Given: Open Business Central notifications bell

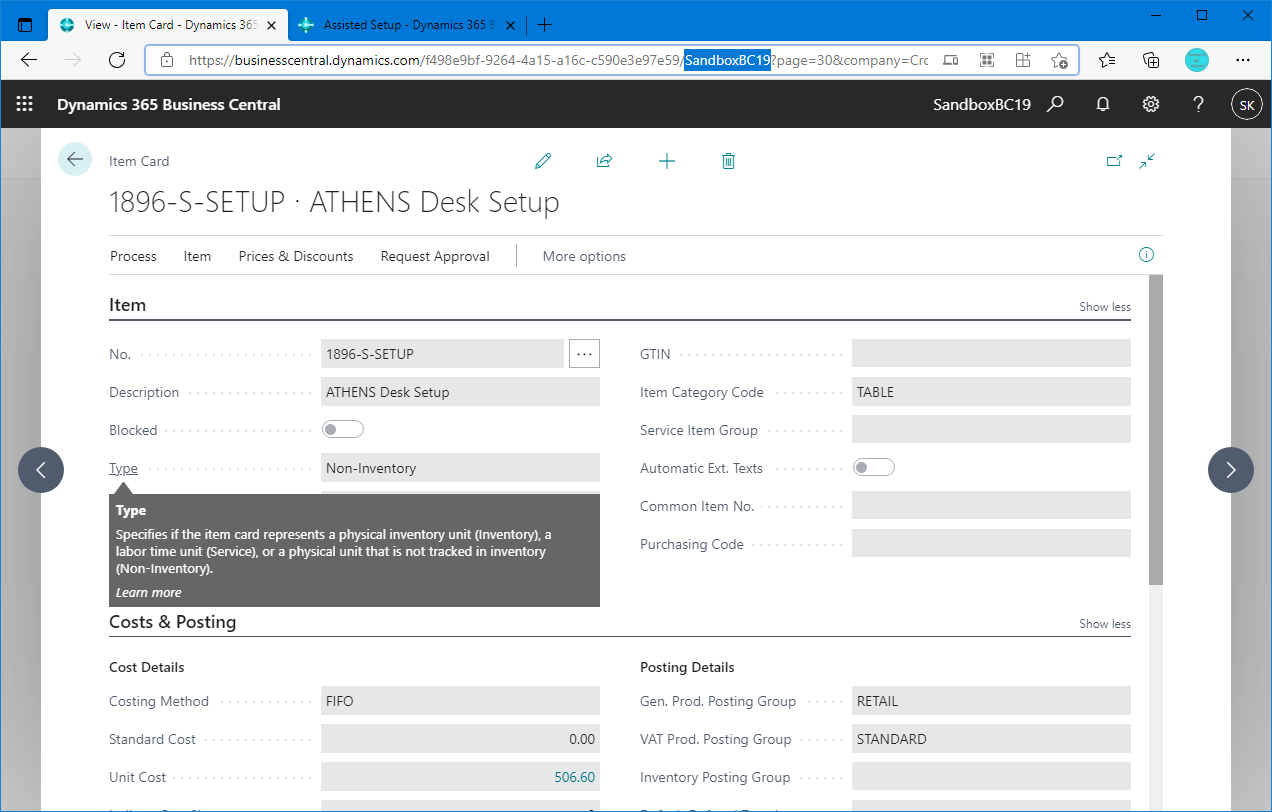Looking at the screenshot, I should point(1102,104).
